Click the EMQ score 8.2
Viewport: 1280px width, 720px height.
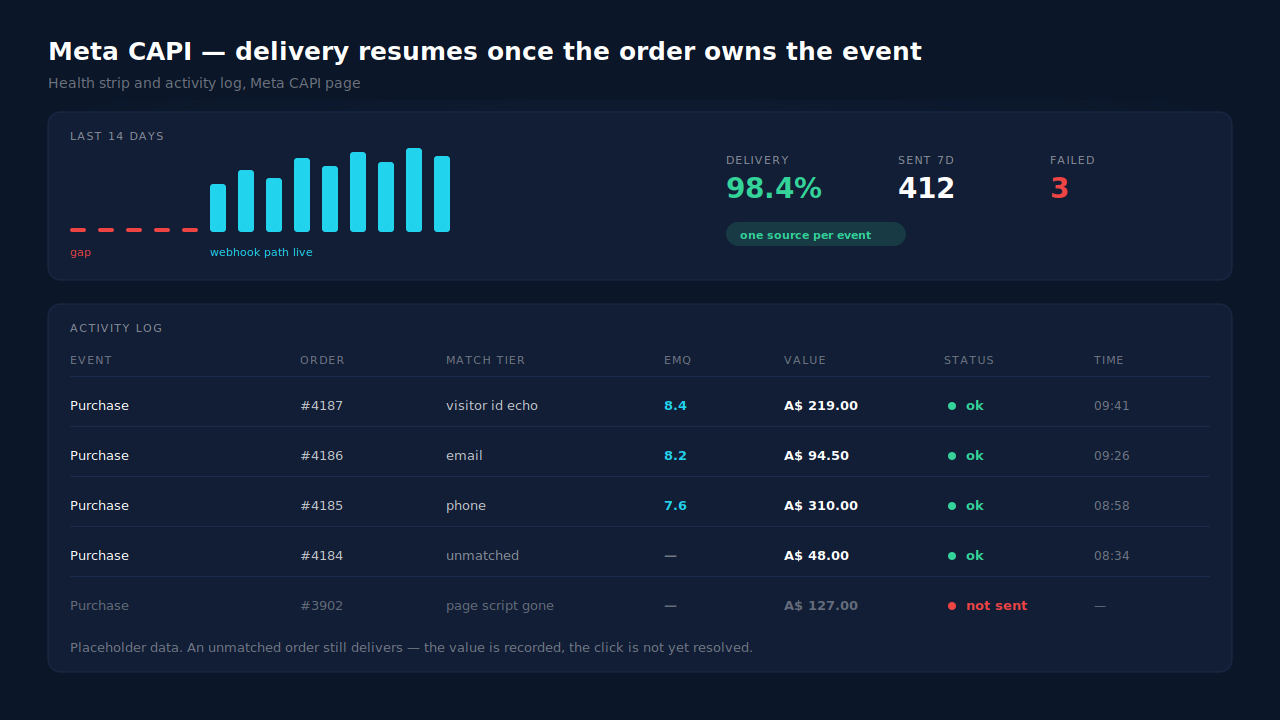tap(675, 455)
